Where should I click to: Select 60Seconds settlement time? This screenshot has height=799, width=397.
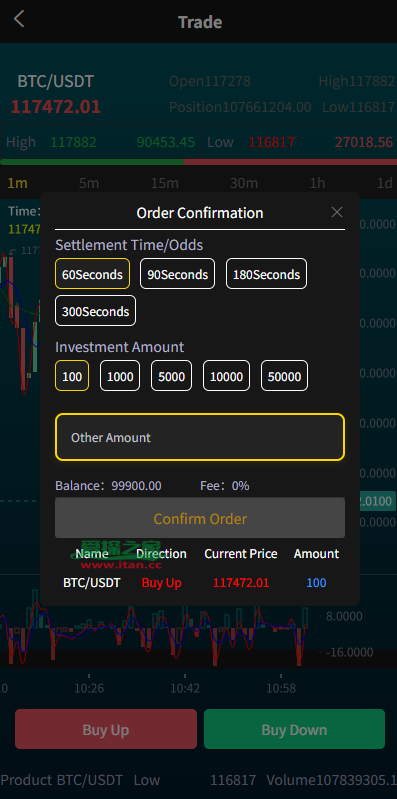point(92,274)
